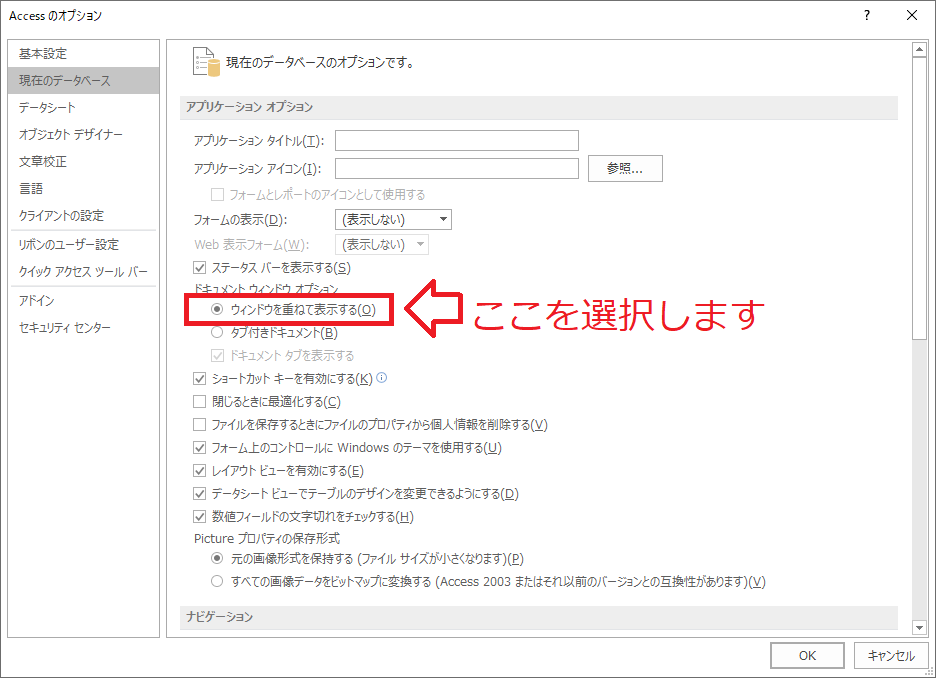Select クイック アクセス ツール バー category

tap(83, 272)
